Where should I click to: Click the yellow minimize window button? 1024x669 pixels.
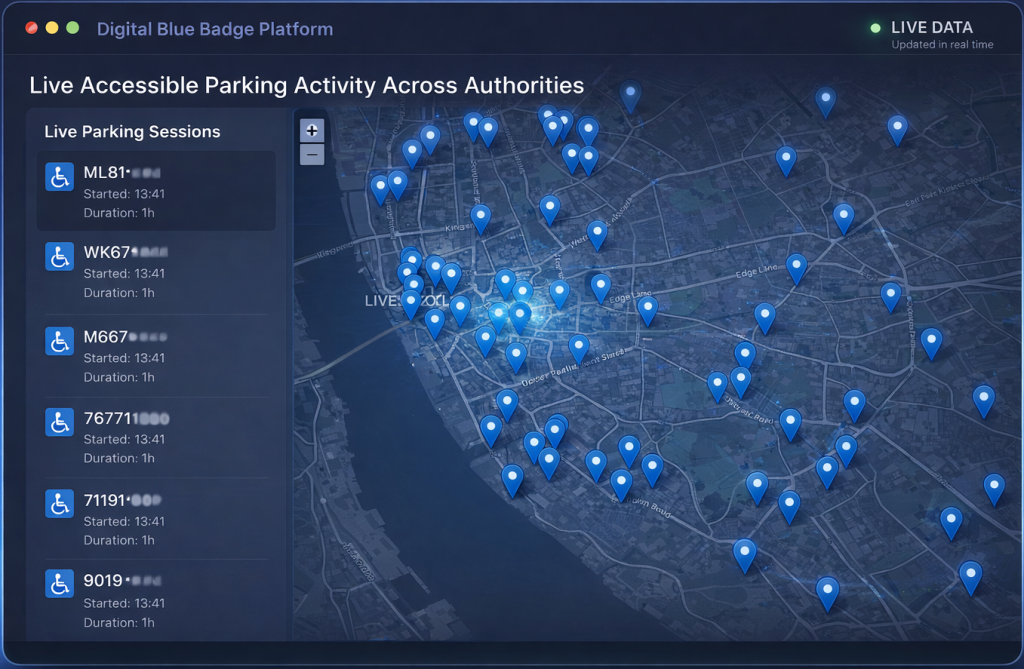click(52, 28)
